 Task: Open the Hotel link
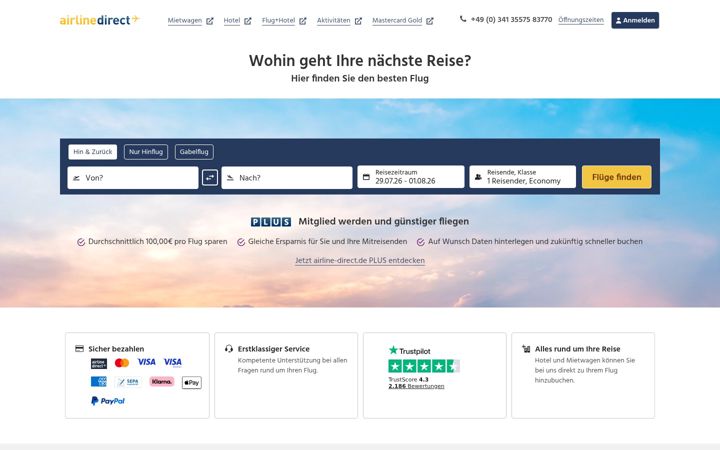click(232, 21)
